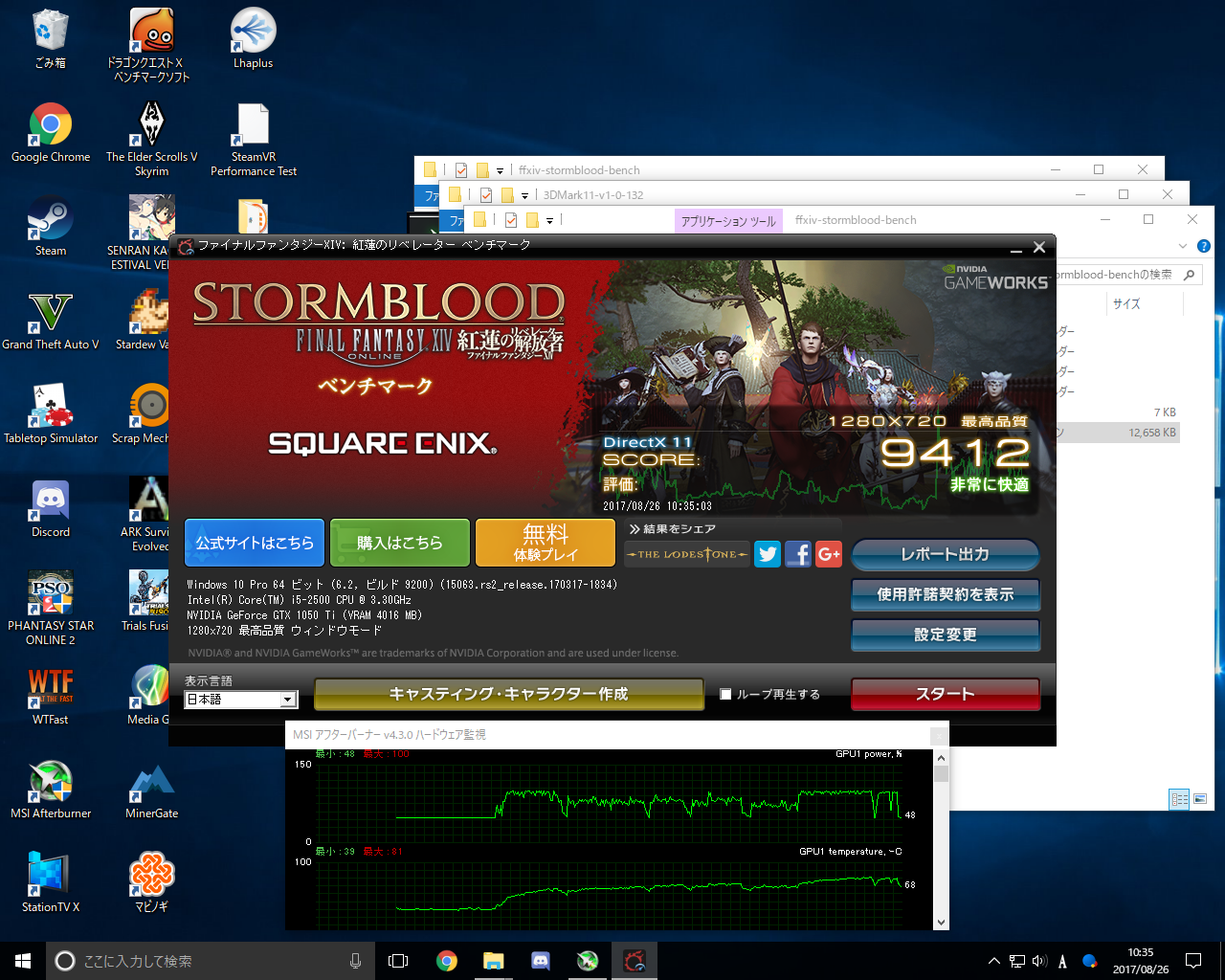Open Explorer help question mark icon
The width and height of the screenshot is (1225, 980).
pos(1204,246)
